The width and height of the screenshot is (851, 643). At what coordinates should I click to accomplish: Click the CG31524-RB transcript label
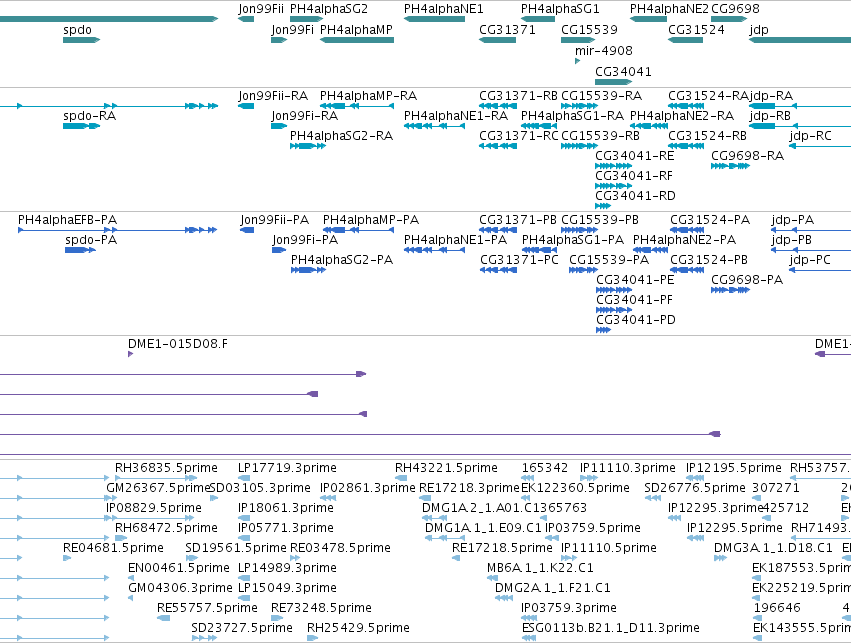point(707,136)
